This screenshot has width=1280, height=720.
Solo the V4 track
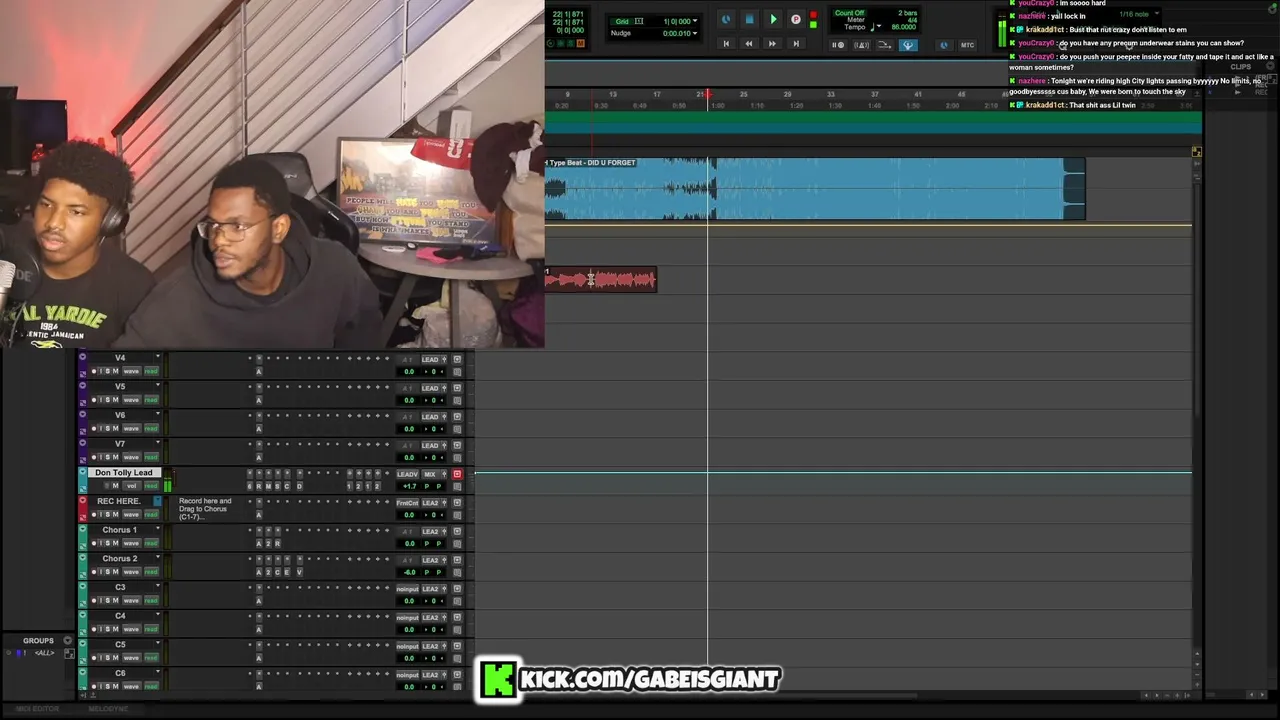click(108, 371)
